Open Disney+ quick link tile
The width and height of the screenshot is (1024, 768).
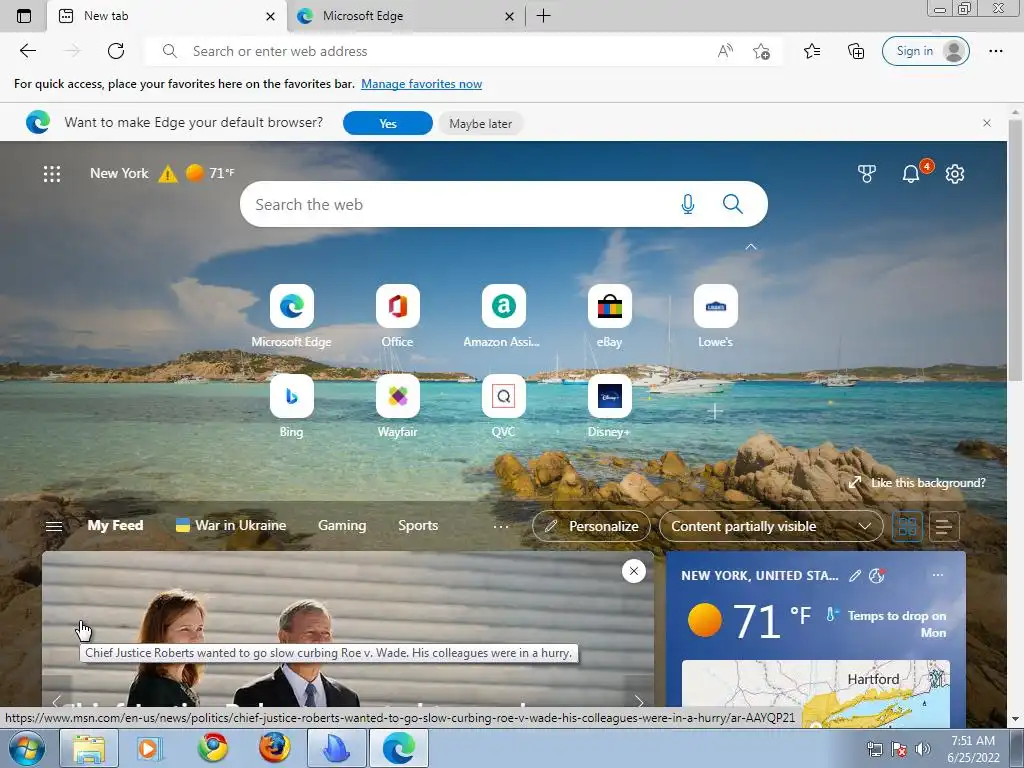609,396
